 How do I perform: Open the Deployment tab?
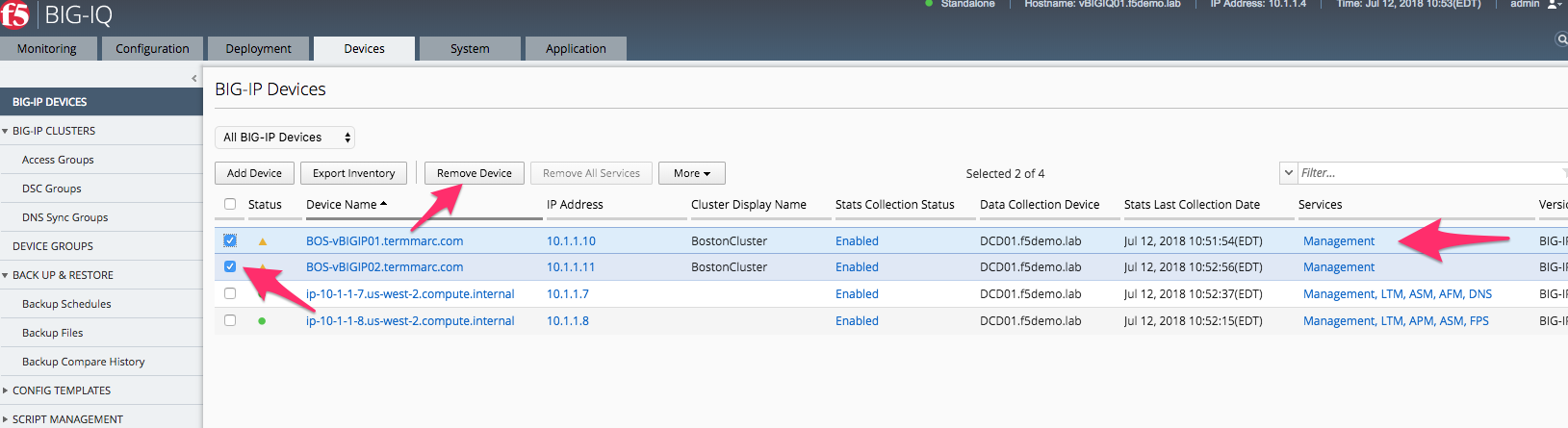[x=258, y=48]
